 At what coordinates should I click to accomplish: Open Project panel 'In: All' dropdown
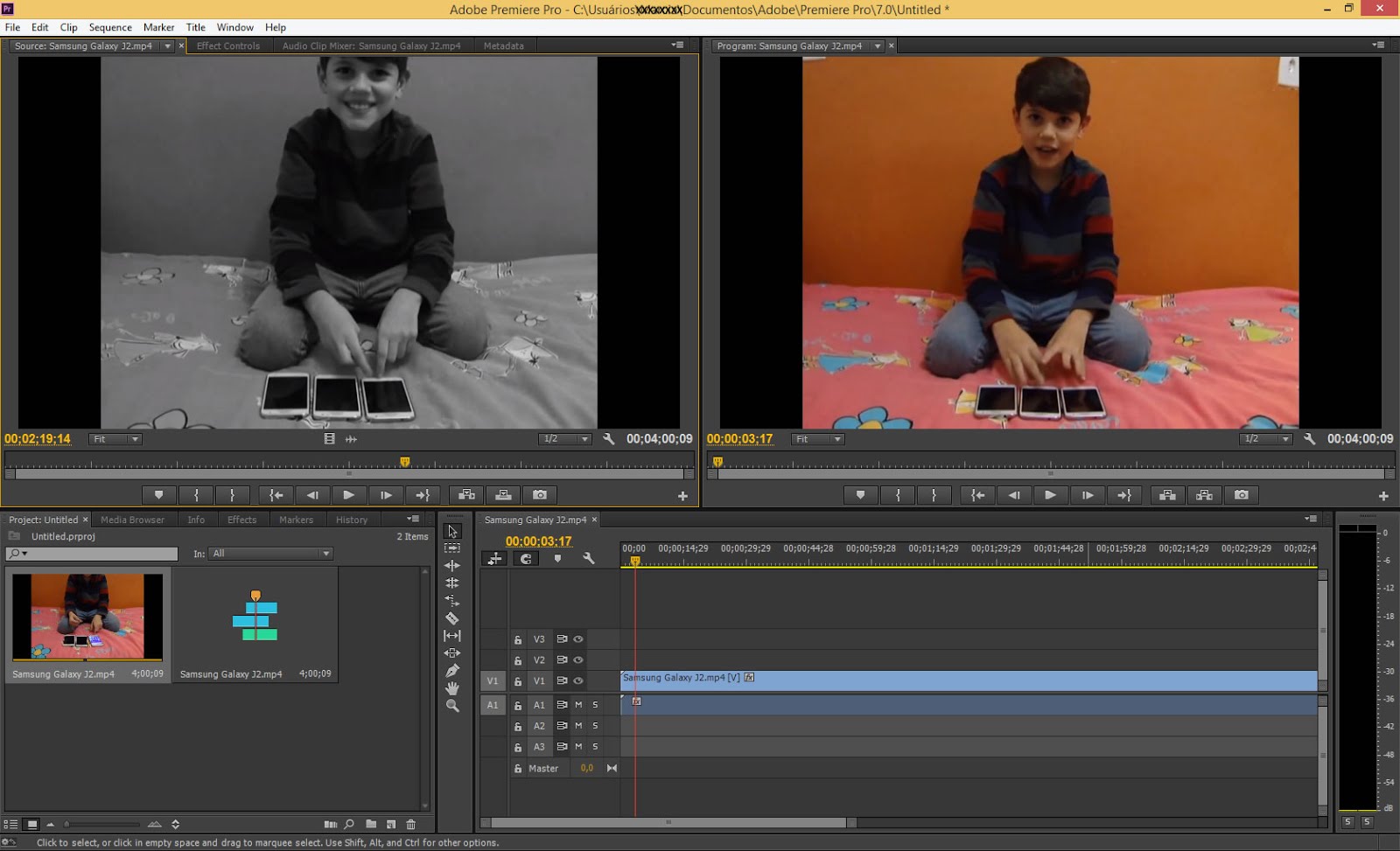(270, 554)
